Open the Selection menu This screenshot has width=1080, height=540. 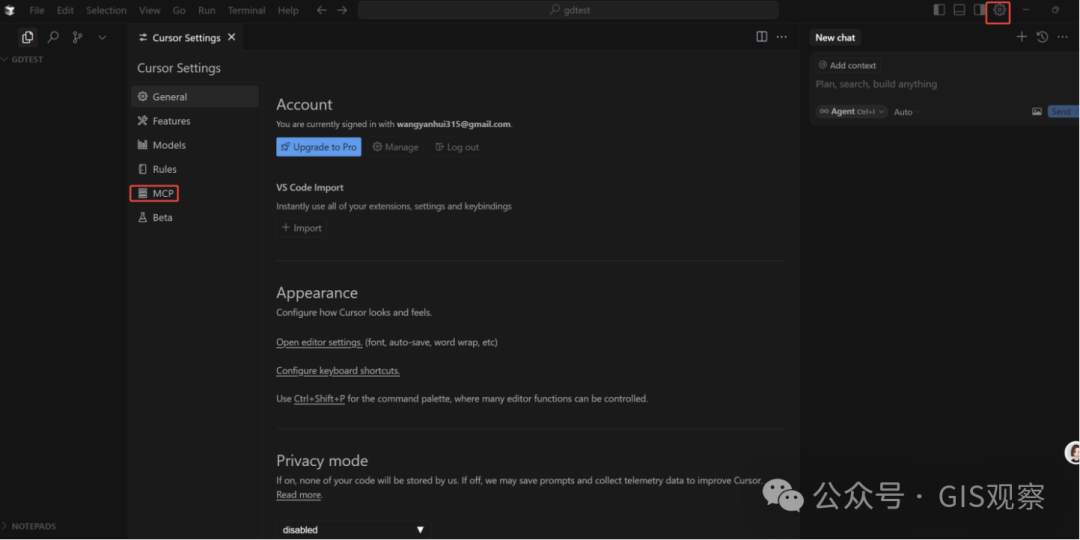click(106, 10)
